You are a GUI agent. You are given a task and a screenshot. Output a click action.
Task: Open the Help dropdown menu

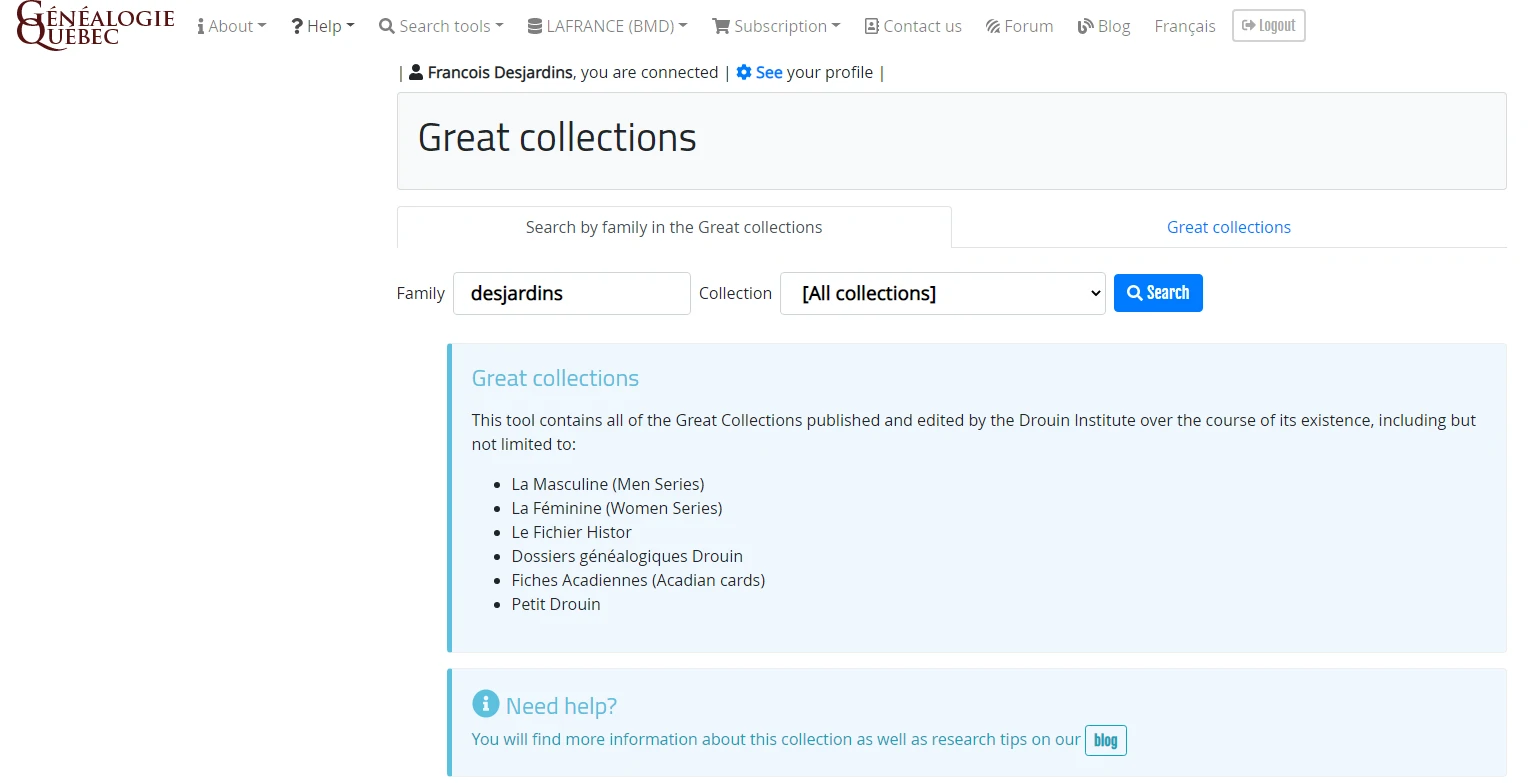pyautogui.click(x=323, y=26)
